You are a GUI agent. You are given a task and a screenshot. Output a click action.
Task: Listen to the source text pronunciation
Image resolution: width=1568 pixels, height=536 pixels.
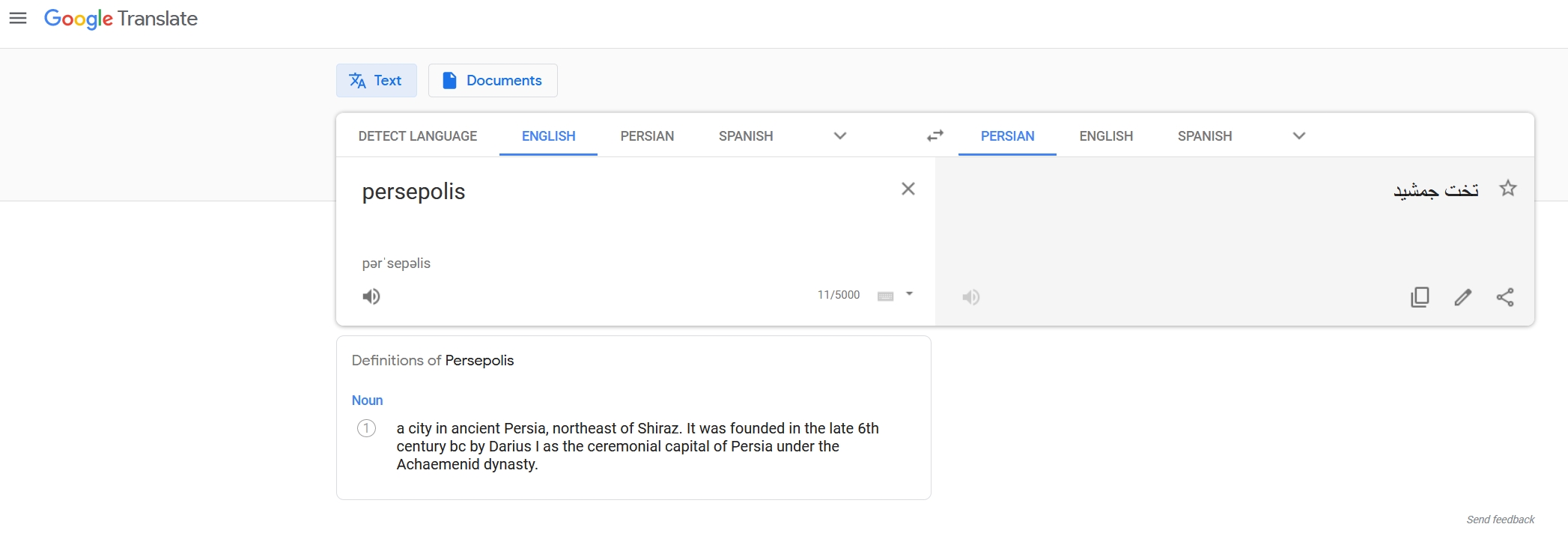pyautogui.click(x=371, y=296)
